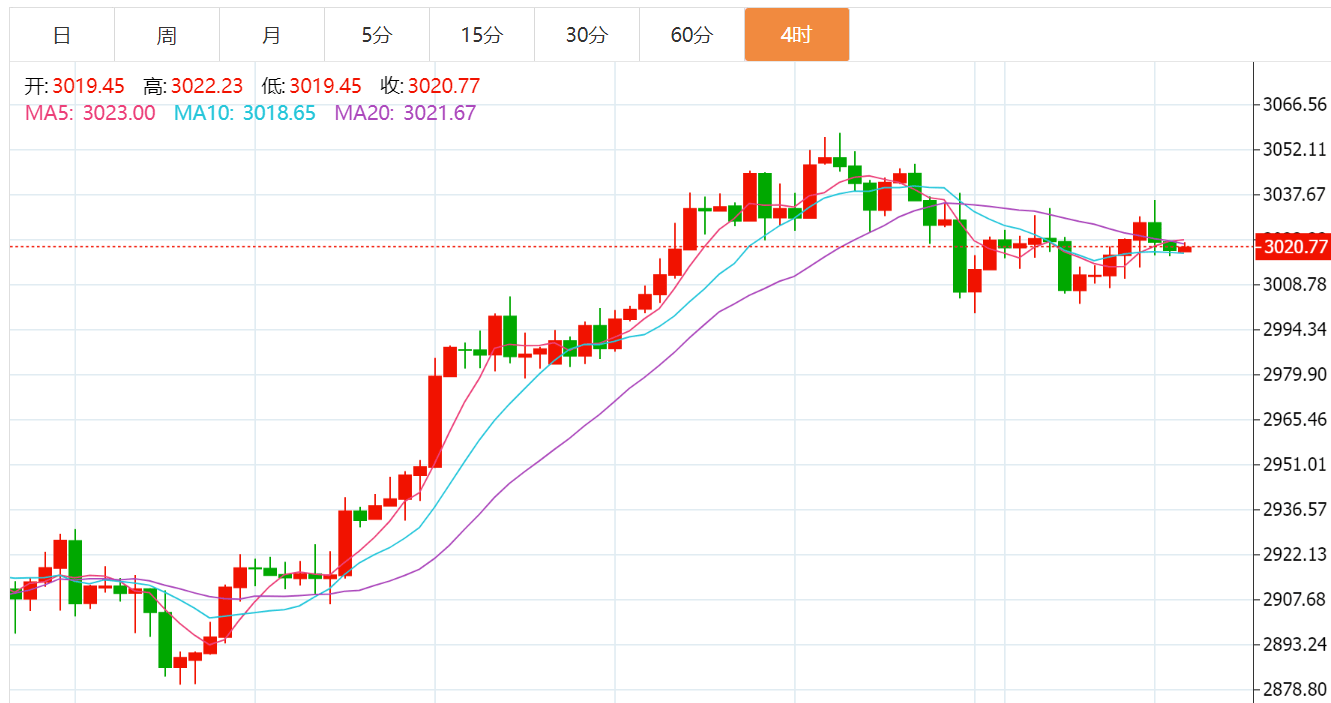The image size is (1331, 703).
Task: Select the MA10 indicator label 3018.65
Action: [x=278, y=113]
